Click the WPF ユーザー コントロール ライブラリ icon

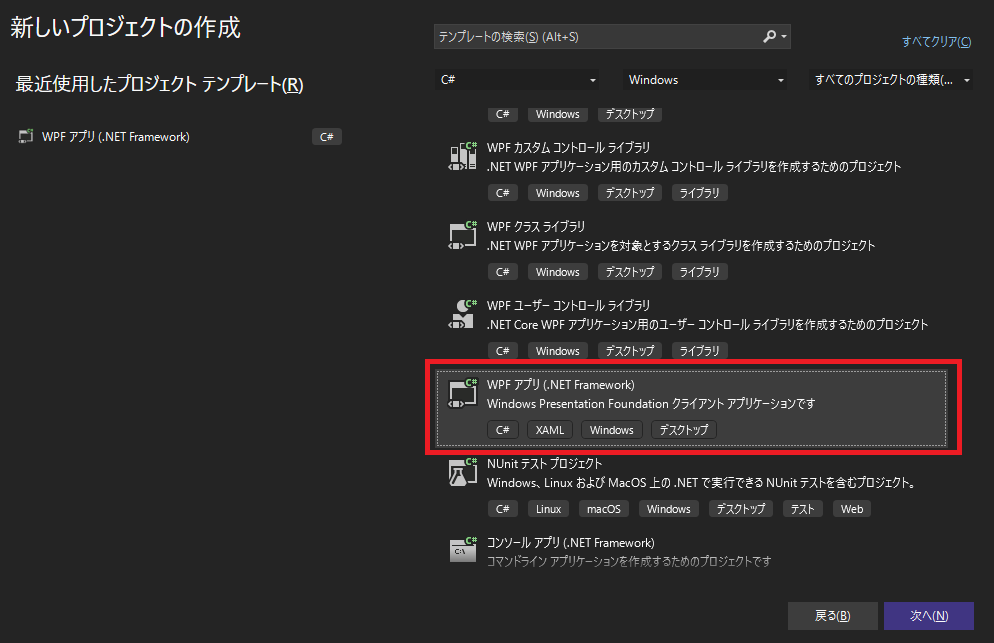pos(463,315)
